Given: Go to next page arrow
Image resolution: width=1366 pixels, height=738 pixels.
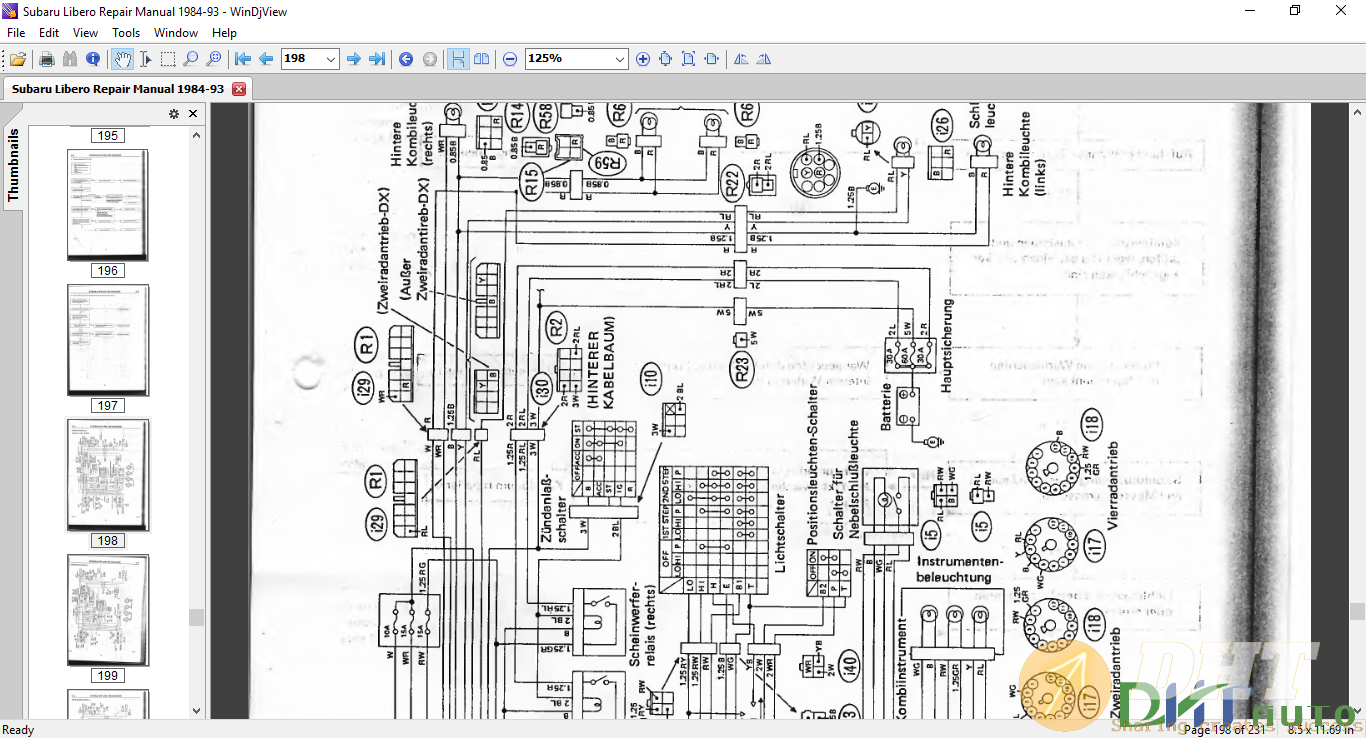Looking at the screenshot, I should tap(353, 59).
